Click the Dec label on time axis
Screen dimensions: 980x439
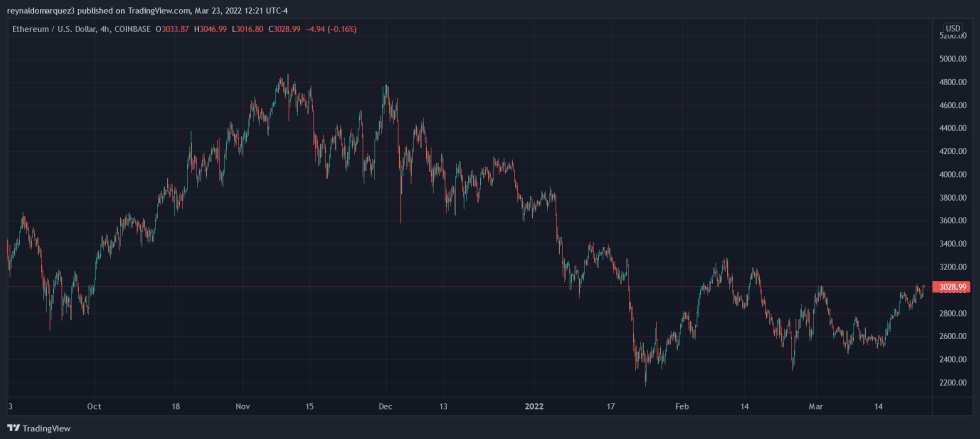pyautogui.click(x=385, y=406)
